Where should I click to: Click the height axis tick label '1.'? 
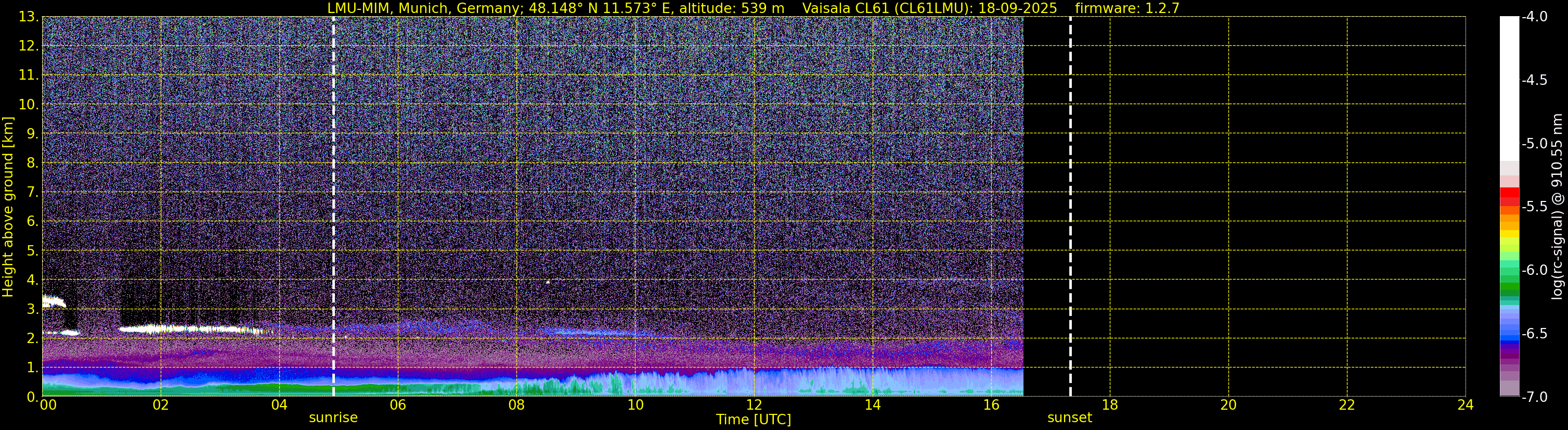tap(33, 368)
